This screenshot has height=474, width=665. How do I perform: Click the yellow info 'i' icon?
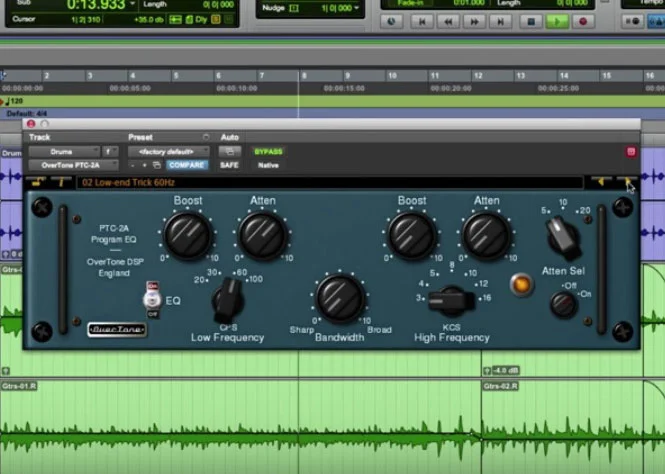point(61,182)
